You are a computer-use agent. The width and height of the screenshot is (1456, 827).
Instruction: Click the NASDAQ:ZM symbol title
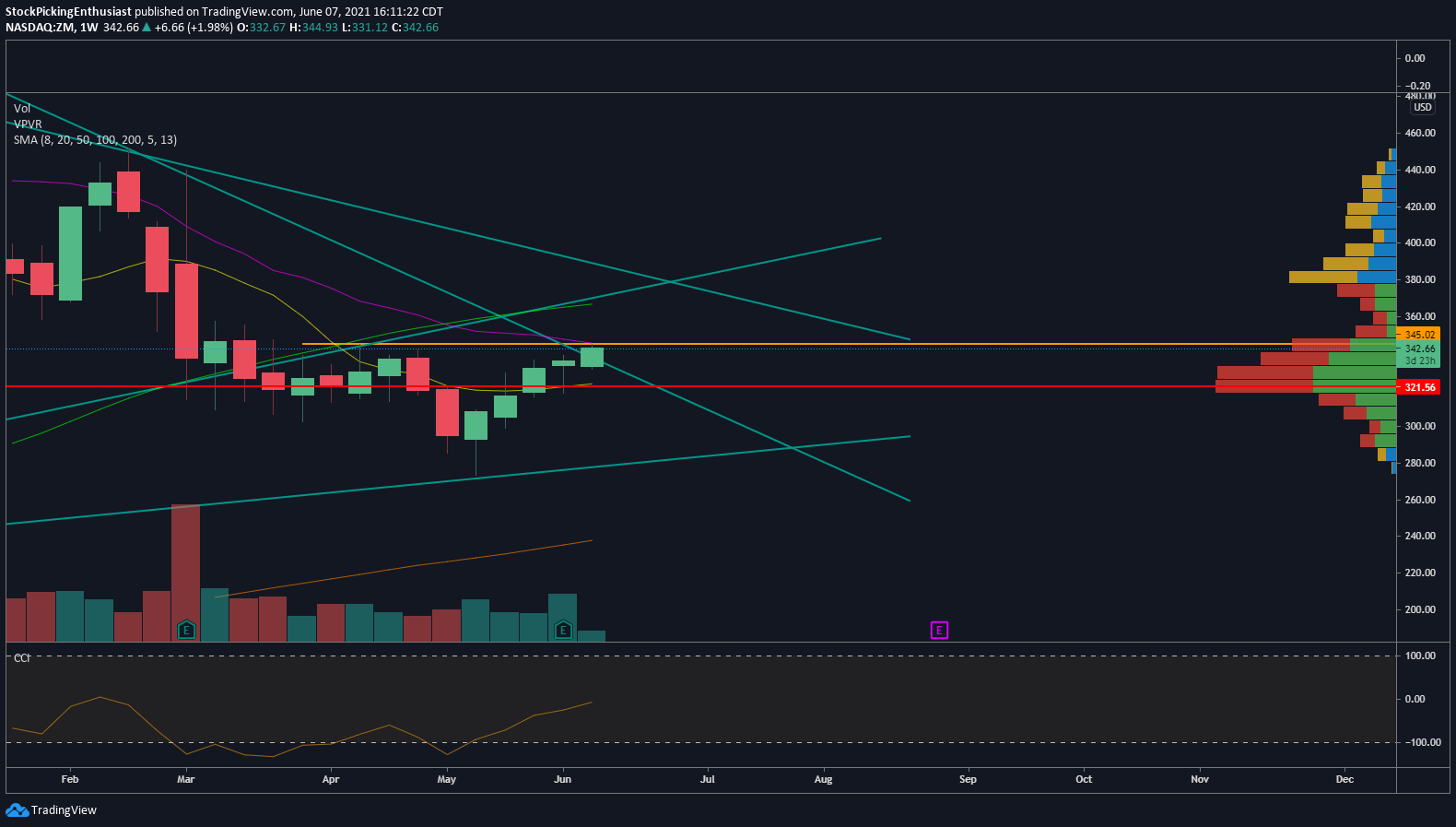coord(40,28)
